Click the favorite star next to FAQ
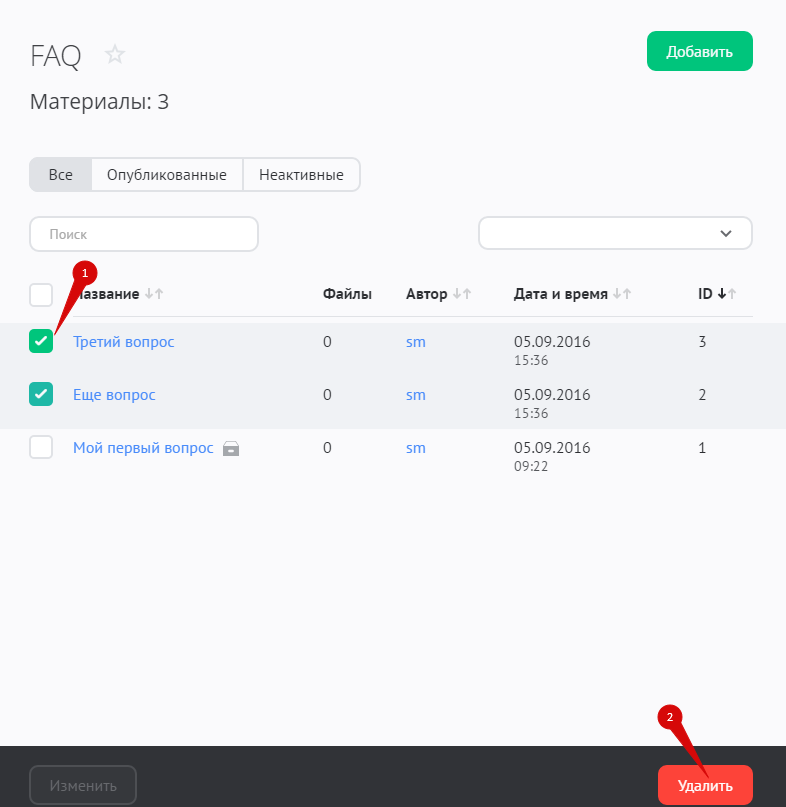This screenshot has height=807, width=786. point(116,55)
